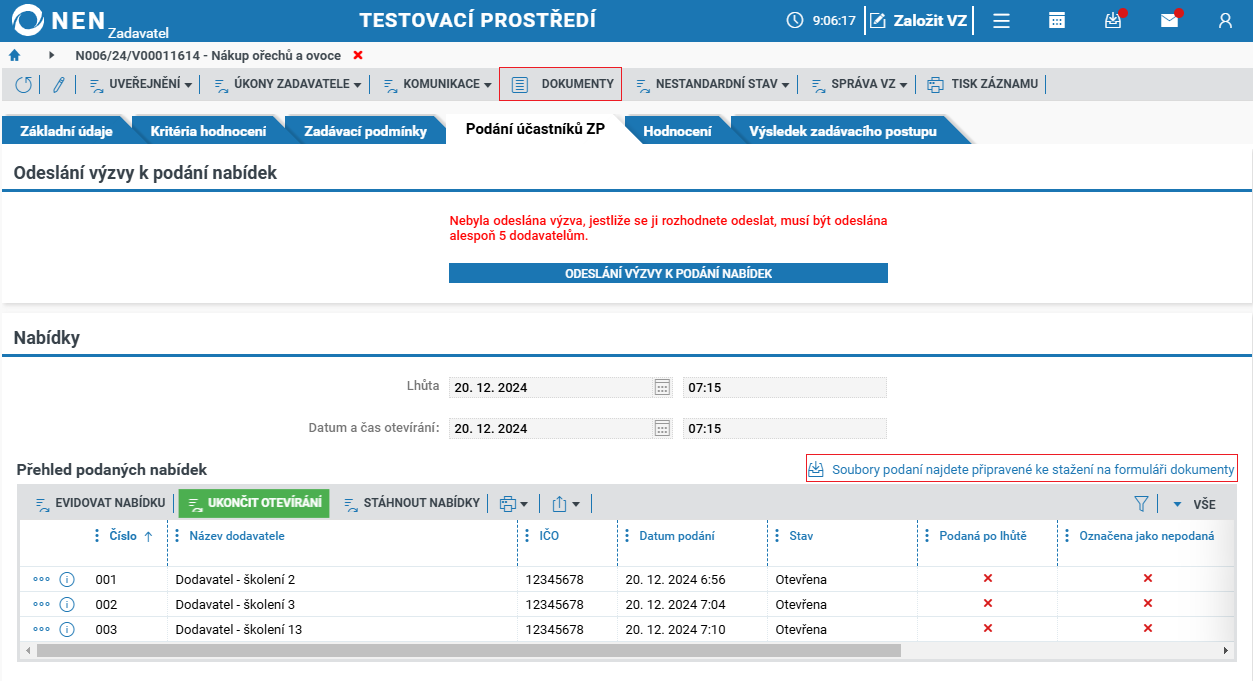Open Podaná po lhůtě column options dots
This screenshot has width=1253, height=681.
(x=927, y=536)
